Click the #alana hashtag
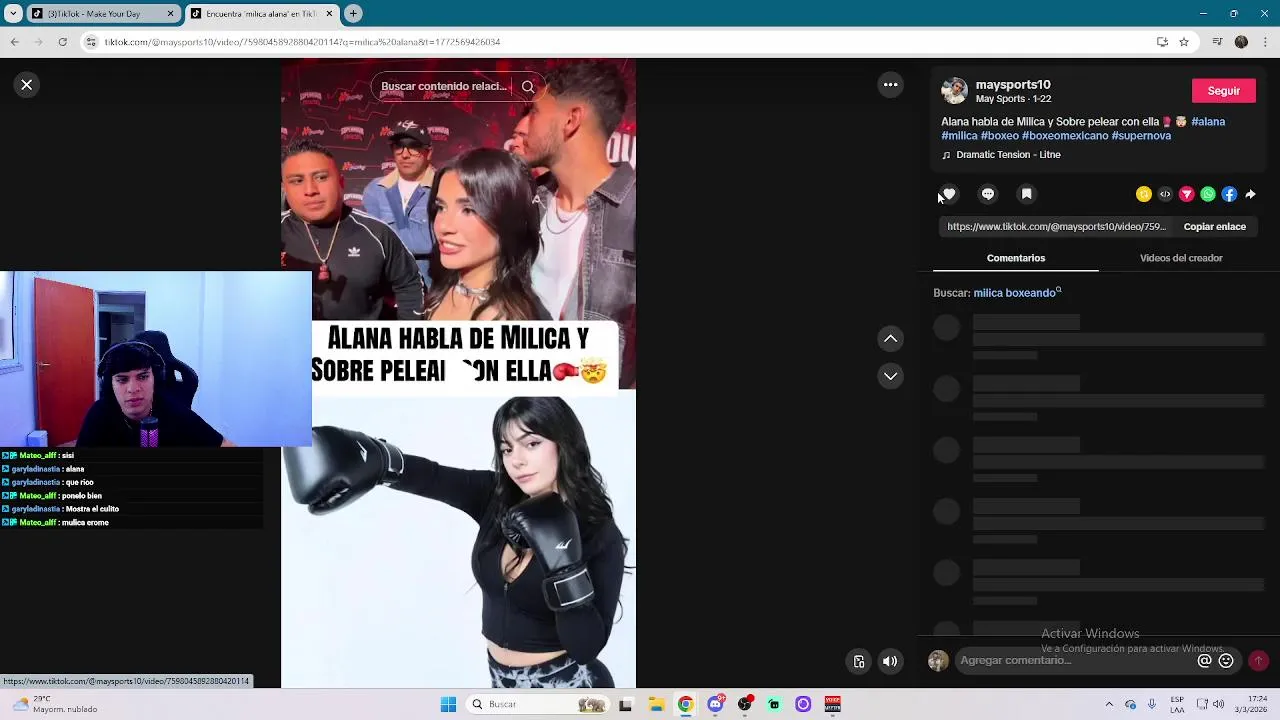The image size is (1280, 720). point(1208,121)
